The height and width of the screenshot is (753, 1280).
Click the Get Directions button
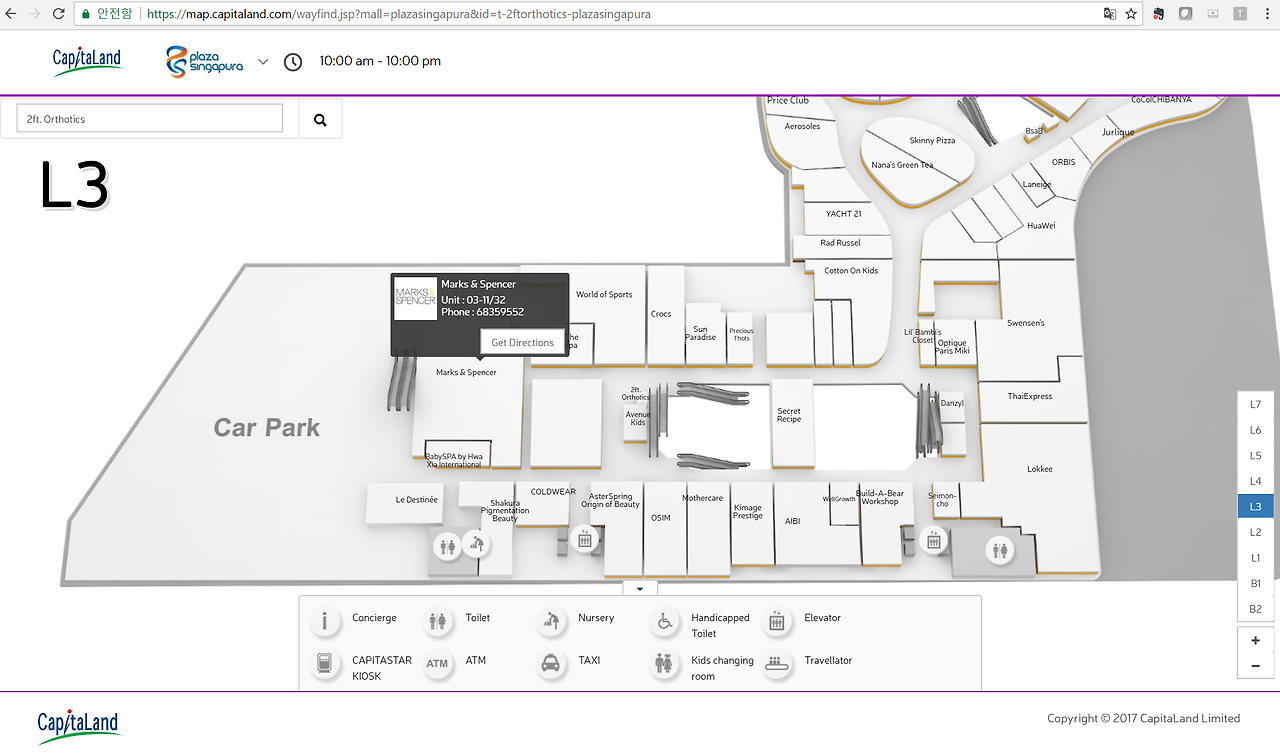(x=522, y=342)
